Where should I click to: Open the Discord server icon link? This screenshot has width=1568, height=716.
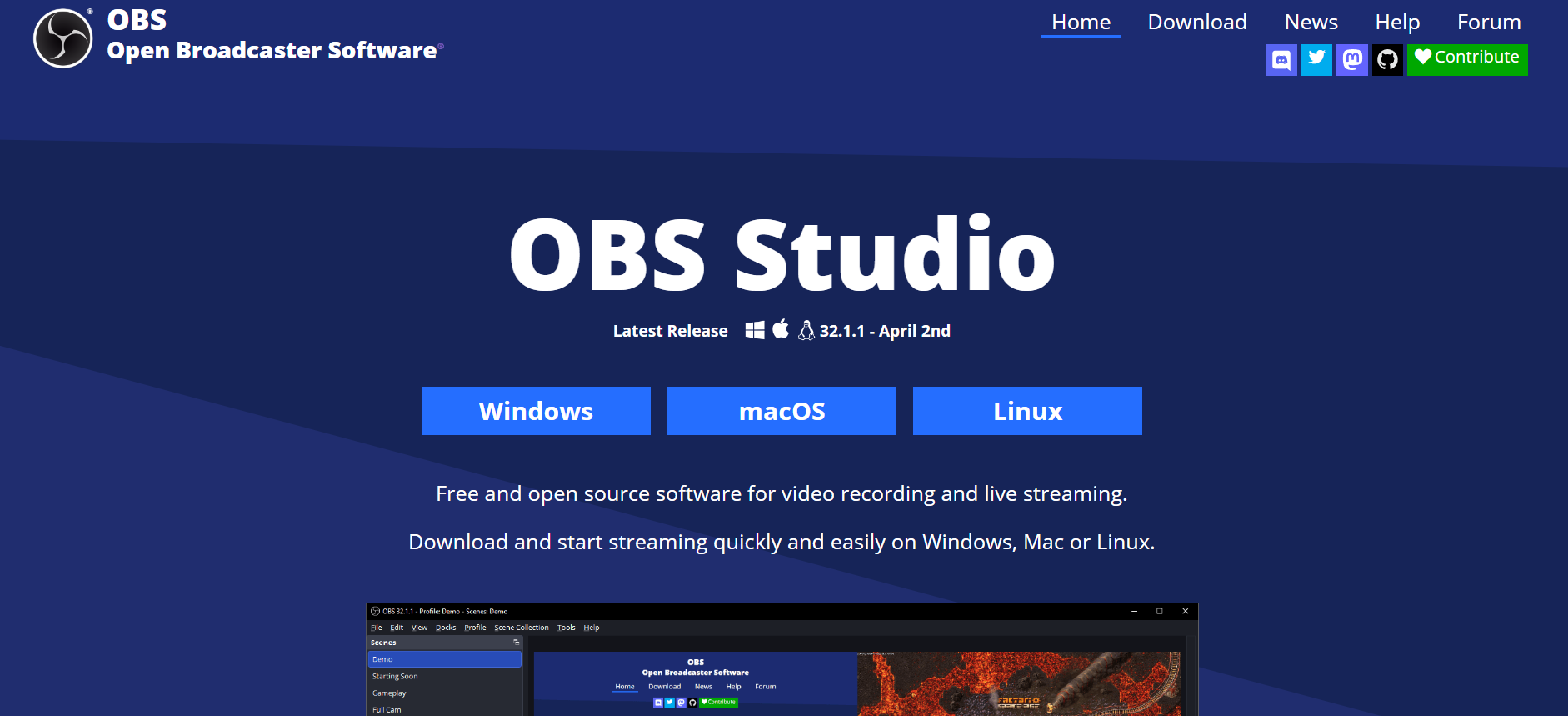click(1281, 60)
